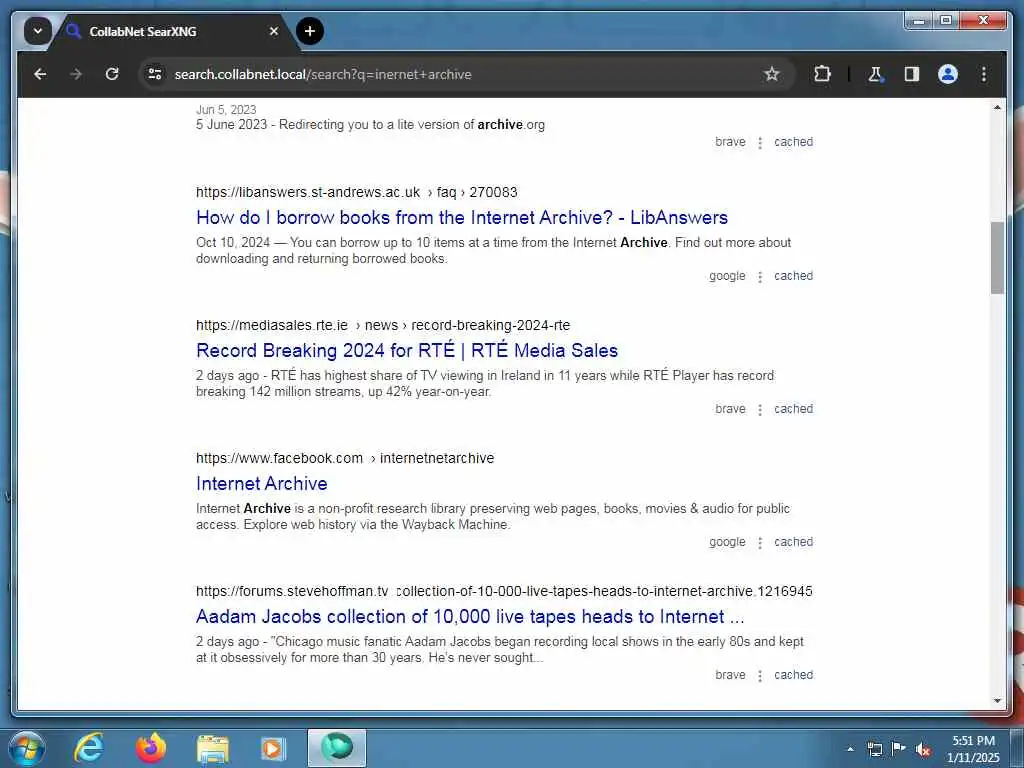This screenshot has height=768, width=1024.
Task: Click the forward navigation arrow
Action: (76, 74)
